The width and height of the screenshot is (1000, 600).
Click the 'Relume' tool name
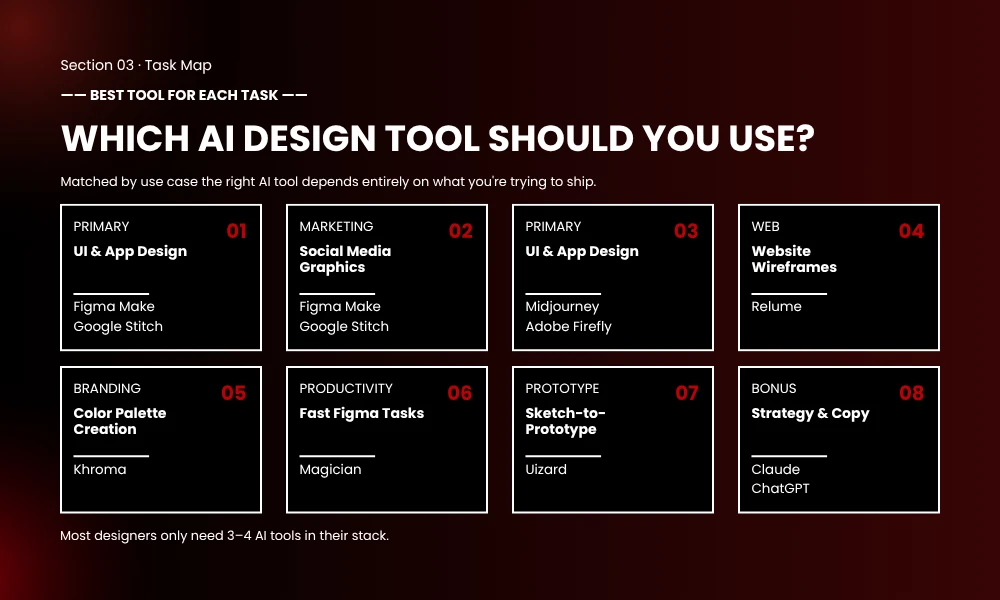point(776,307)
